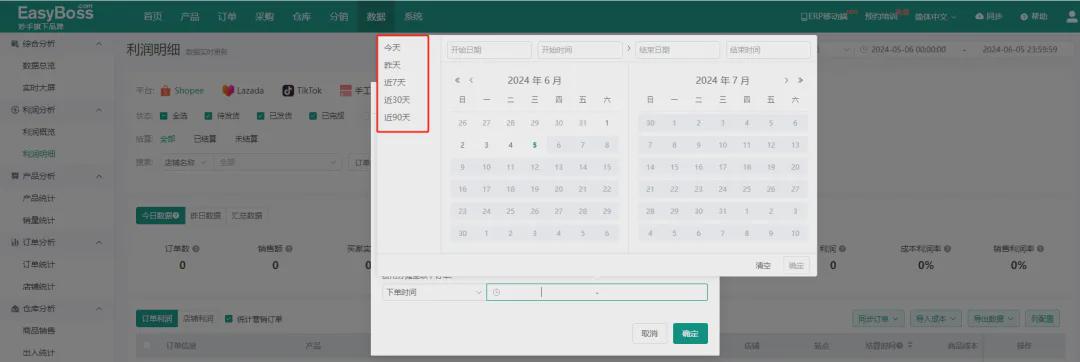The height and width of the screenshot is (362, 1080).
Task: Go to next year in July calendar
Action: 800,81
